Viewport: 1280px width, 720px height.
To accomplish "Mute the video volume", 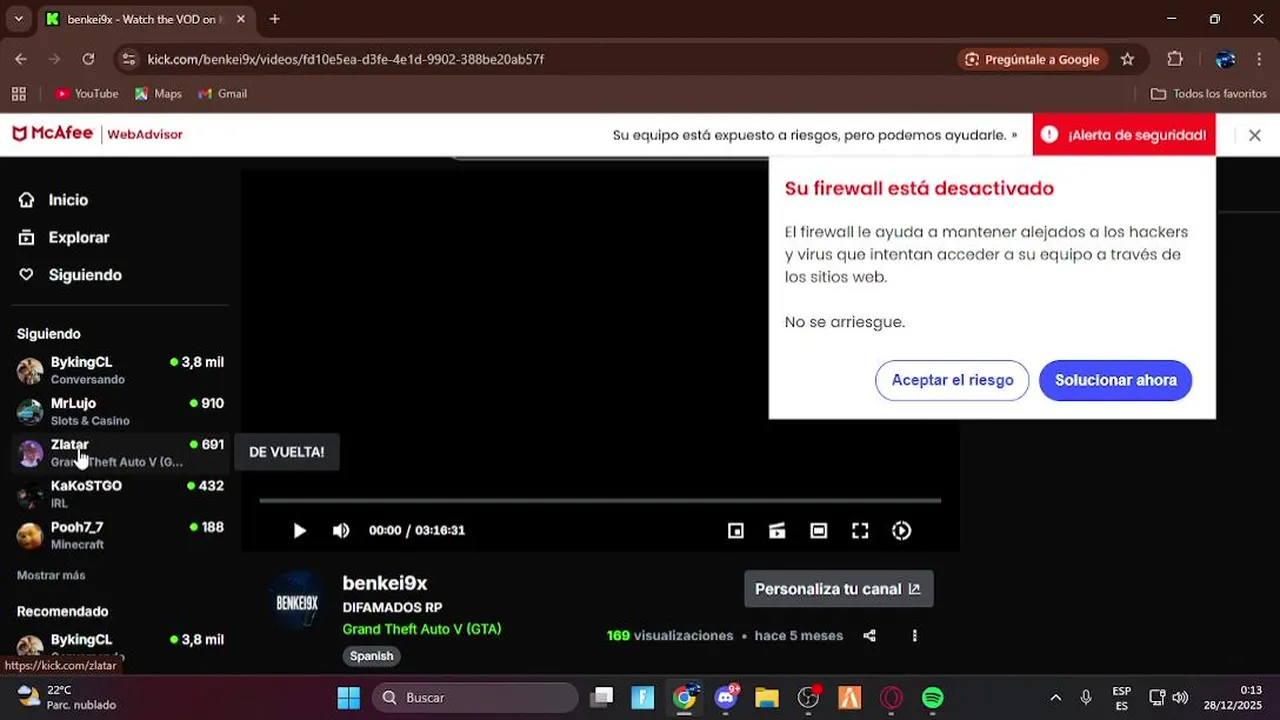I will [x=341, y=531].
